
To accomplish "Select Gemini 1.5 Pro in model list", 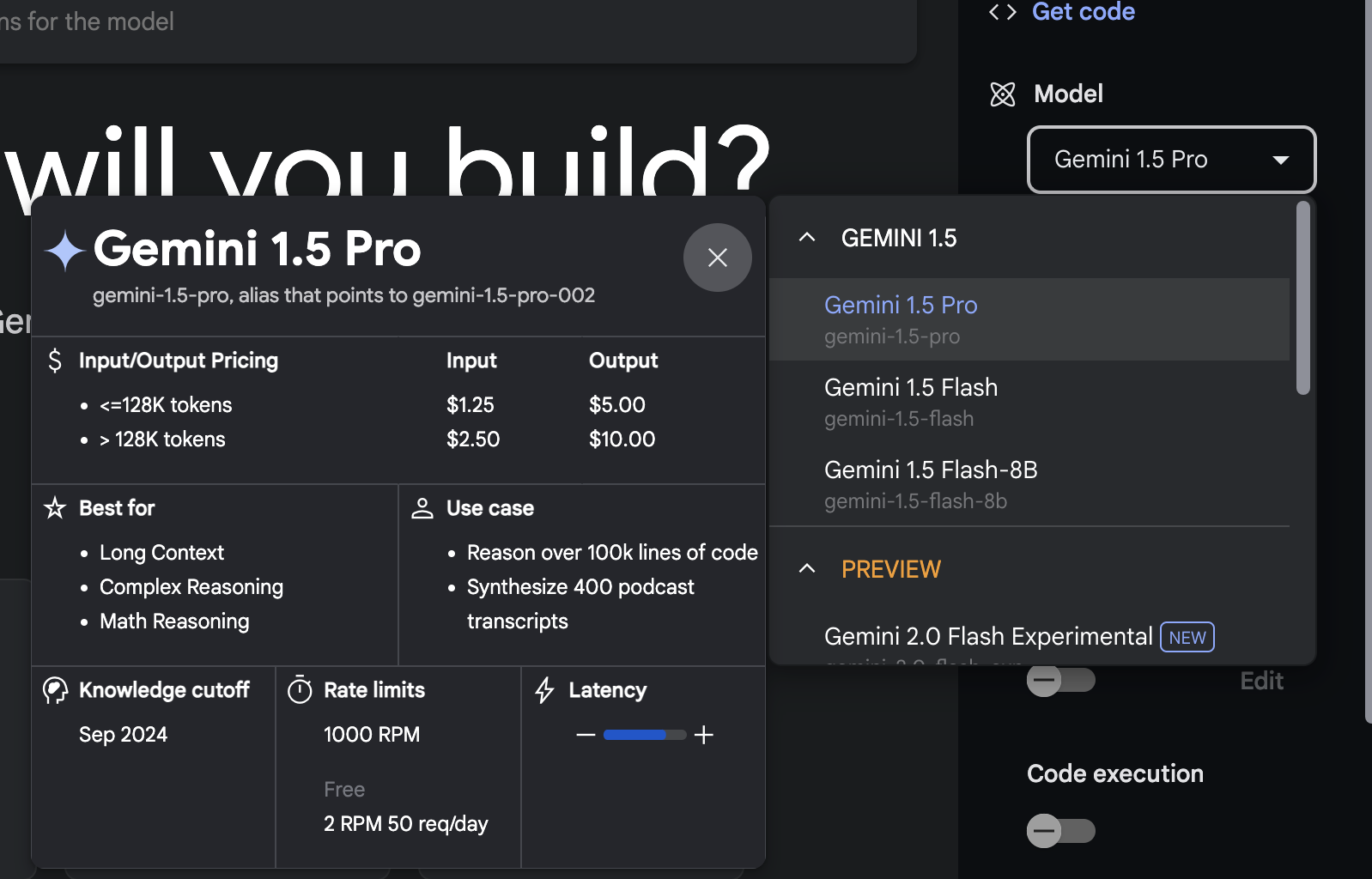I will (1029, 319).
